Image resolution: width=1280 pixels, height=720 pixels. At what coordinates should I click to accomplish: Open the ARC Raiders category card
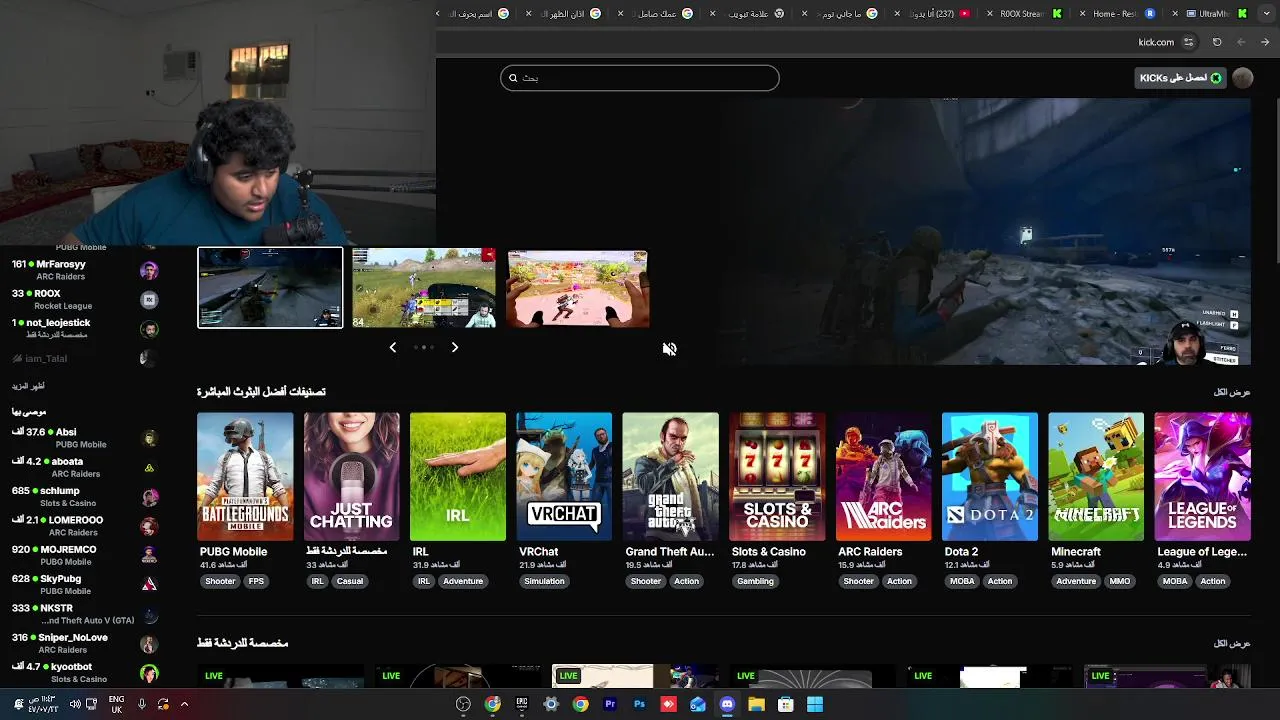[883, 477]
